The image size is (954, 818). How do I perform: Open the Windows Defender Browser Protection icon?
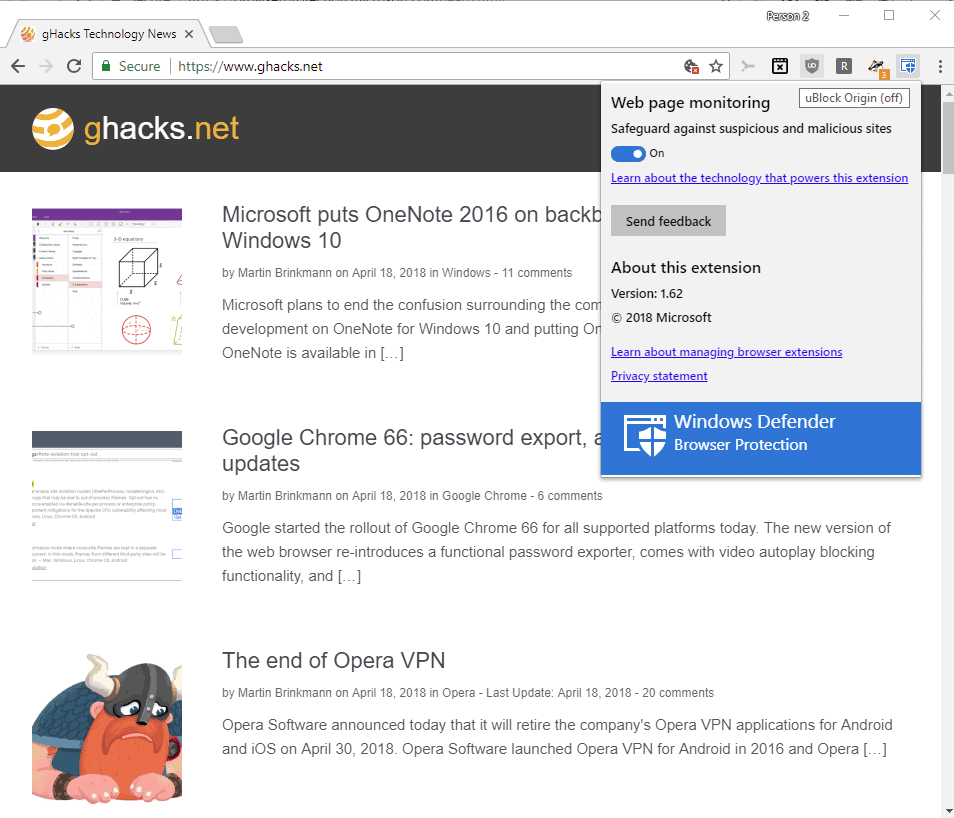(908, 65)
